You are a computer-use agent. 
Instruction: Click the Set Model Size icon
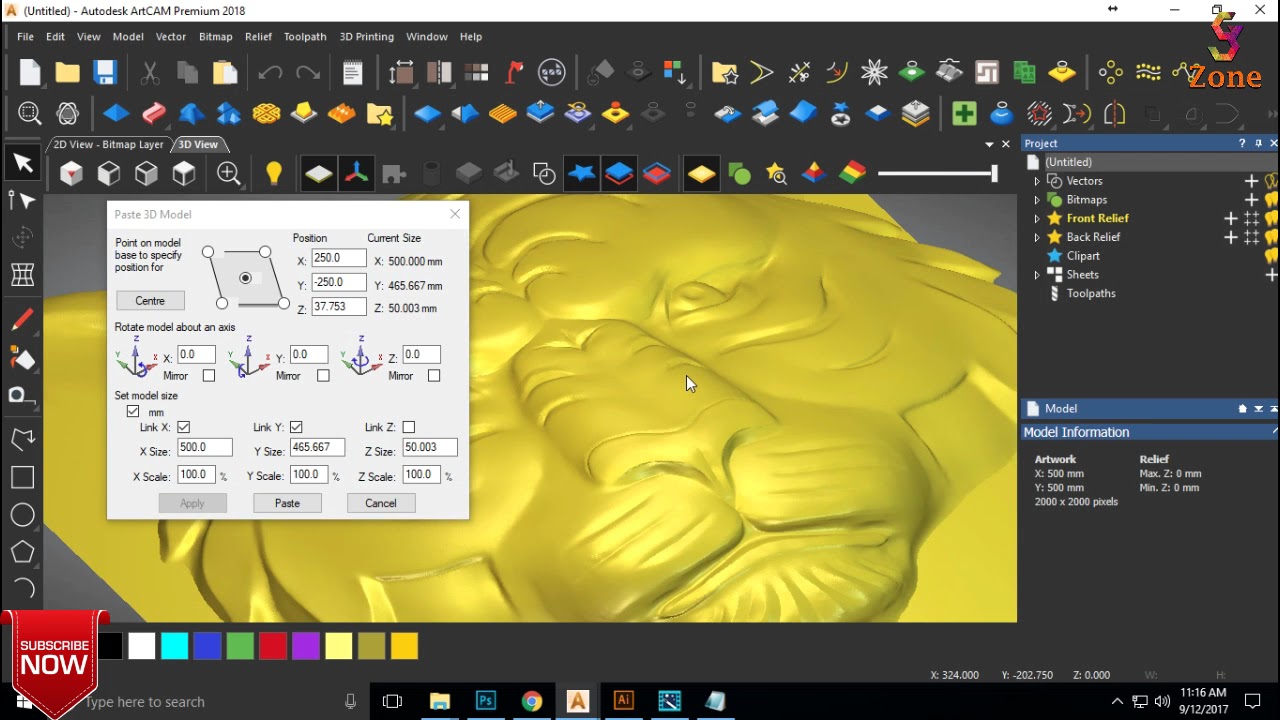(x=401, y=72)
